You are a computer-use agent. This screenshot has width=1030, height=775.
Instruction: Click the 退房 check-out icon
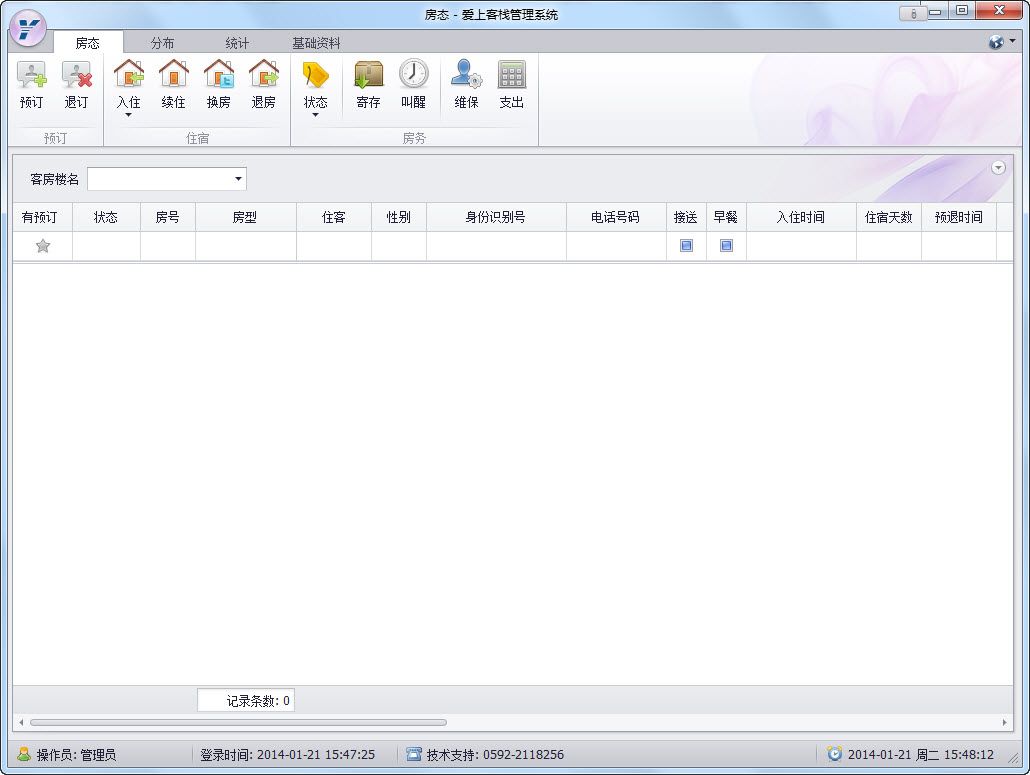[263, 85]
